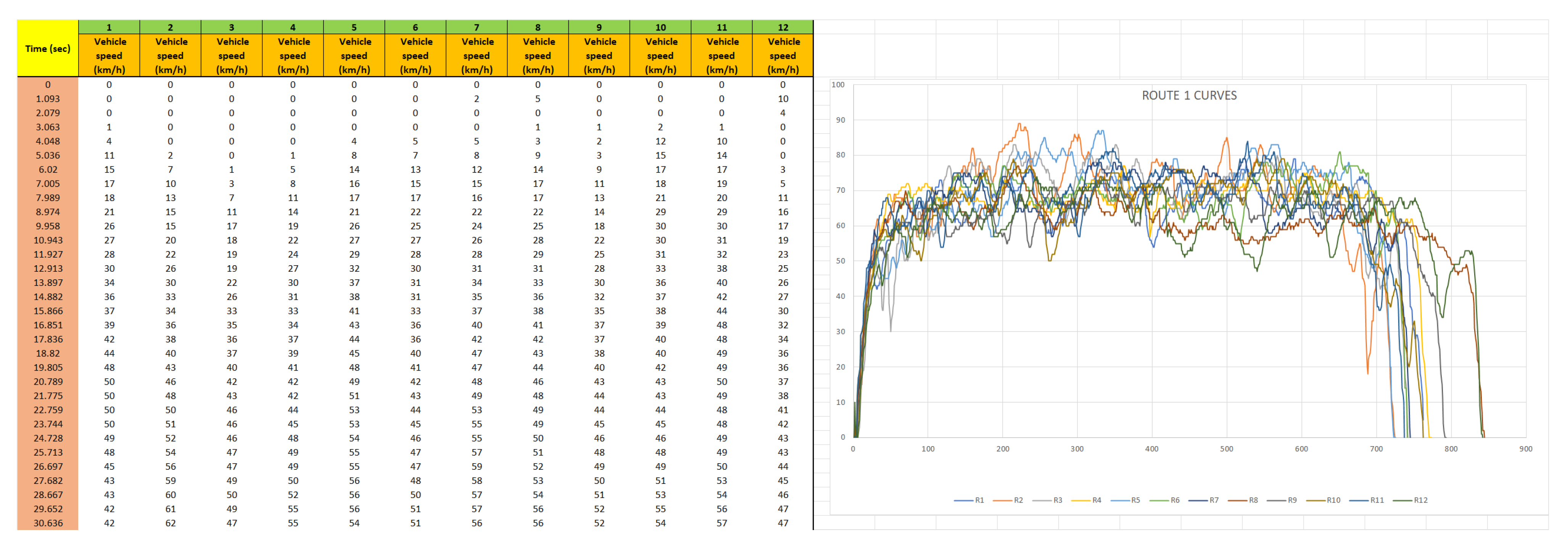The width and height of the screenshot is (1568, 548).
Task: Click the 50 label on the vertical axis
Action: tap(840, 261)
